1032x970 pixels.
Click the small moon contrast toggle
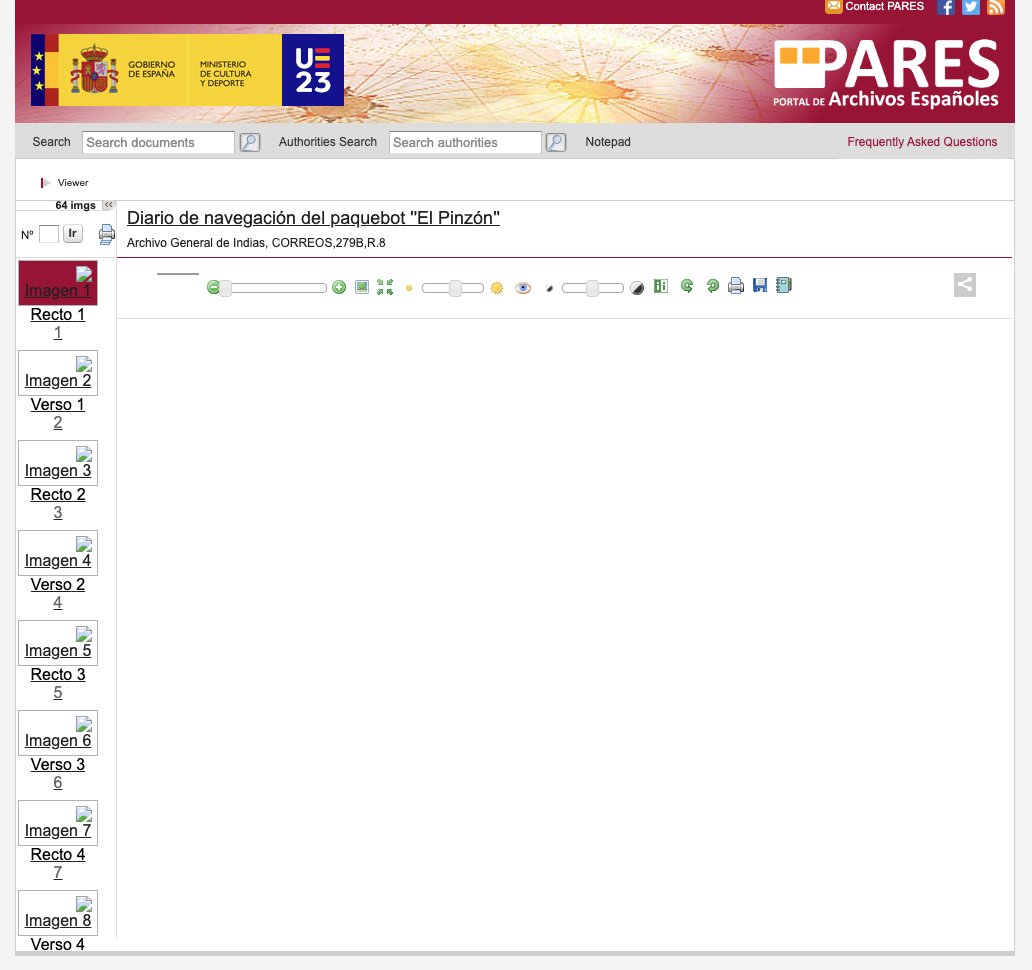548,287
